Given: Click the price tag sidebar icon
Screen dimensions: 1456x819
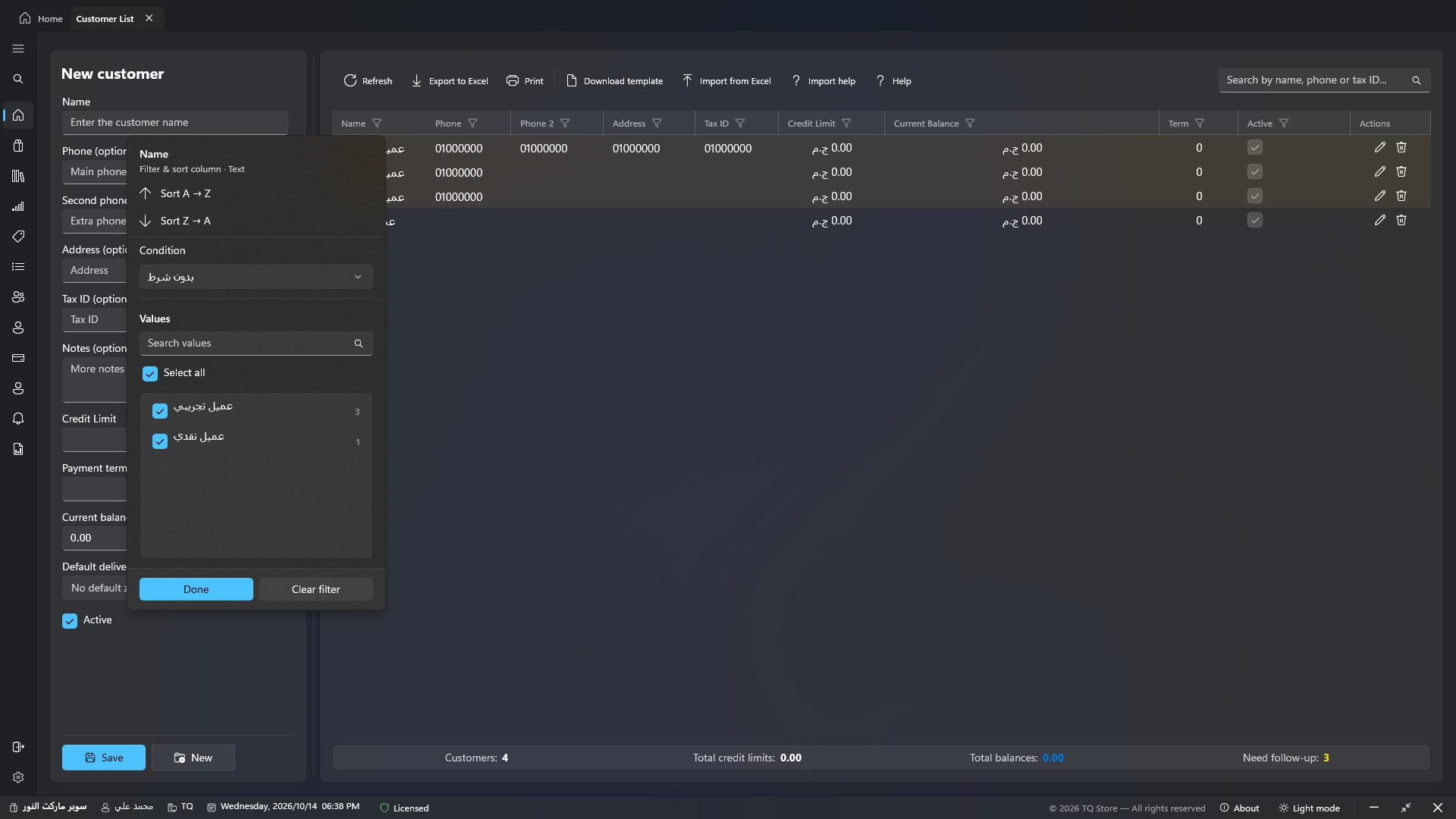Looking at the screenshot, I should pos(18,237).
